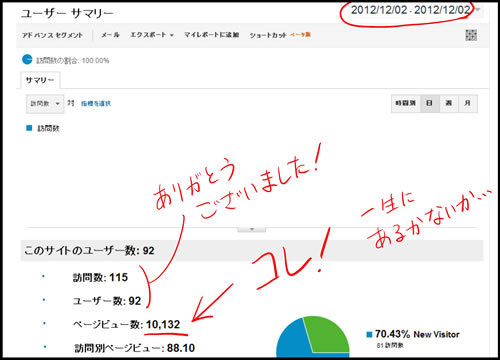Viewport: 500px width, 360px height.
Task: Click the 訪問数: 115 metric
Action: (x=100, y=277)
